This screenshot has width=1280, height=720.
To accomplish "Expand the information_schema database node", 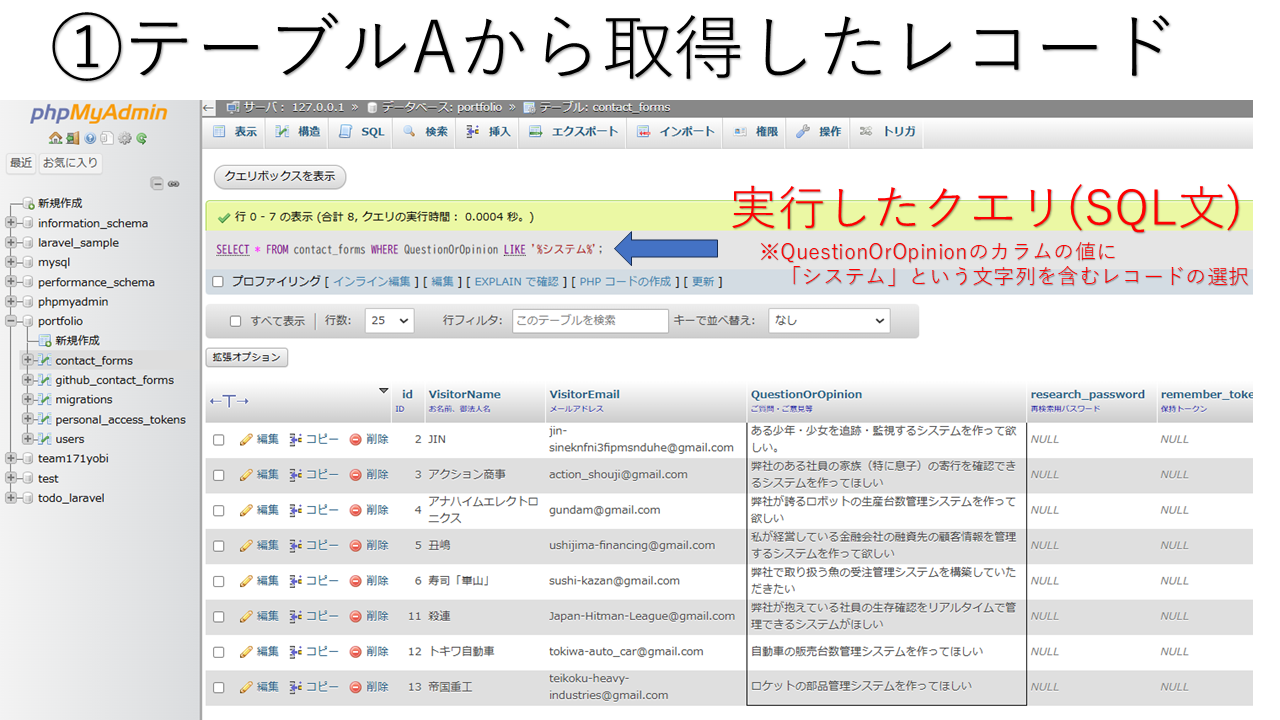I will coord(12,223).
